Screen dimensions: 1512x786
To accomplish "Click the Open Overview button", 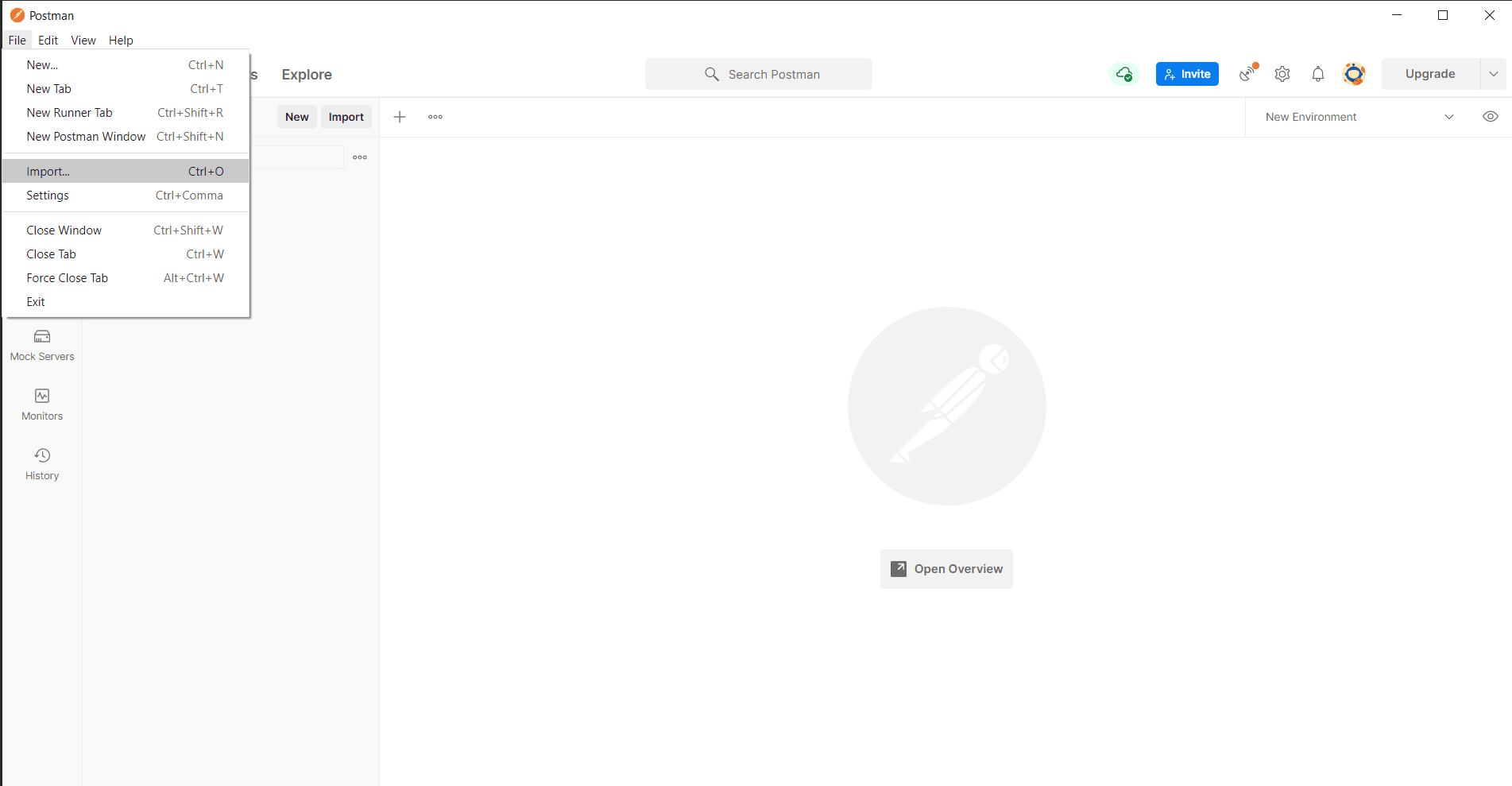I will (x=946, y=569).
